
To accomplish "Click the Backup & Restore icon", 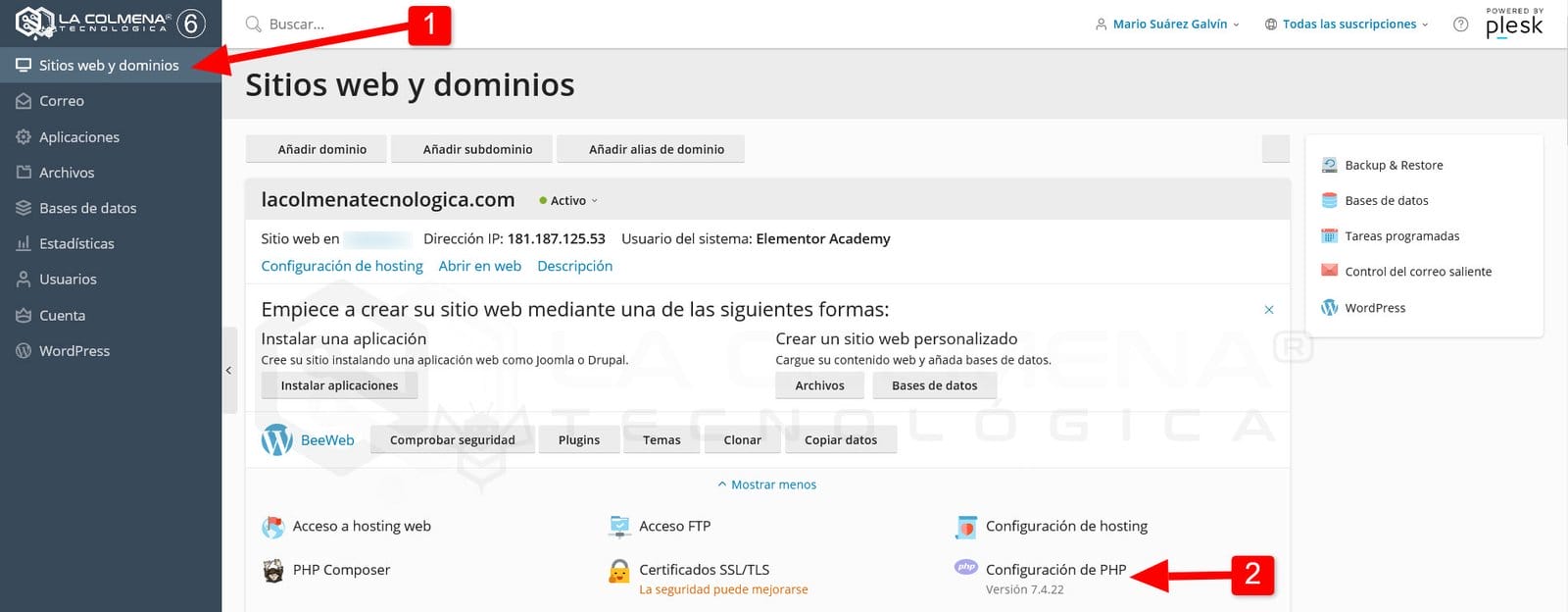I will click(1329, 165).
